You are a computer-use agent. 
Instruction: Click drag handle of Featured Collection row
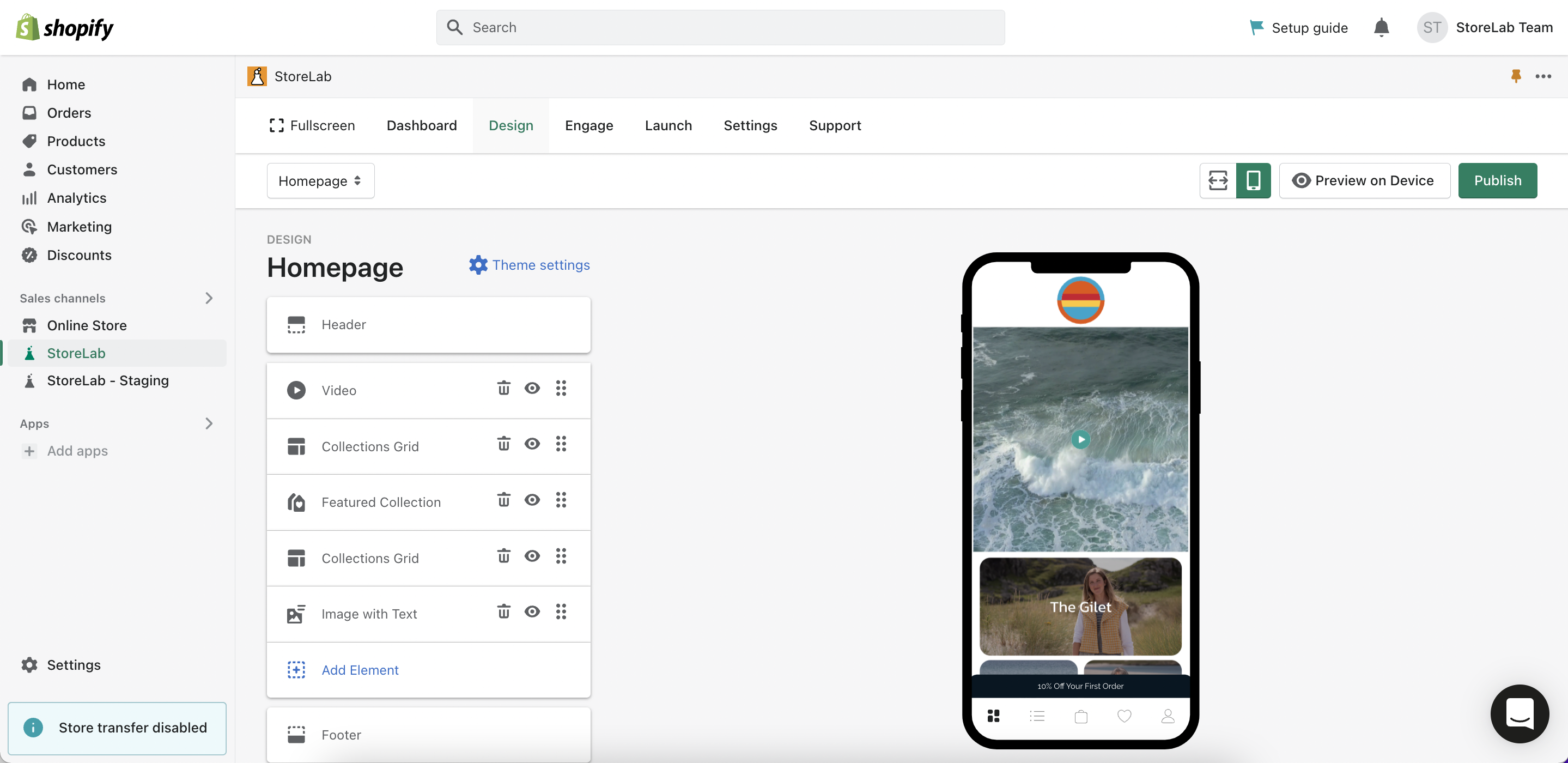click(561, 500)
